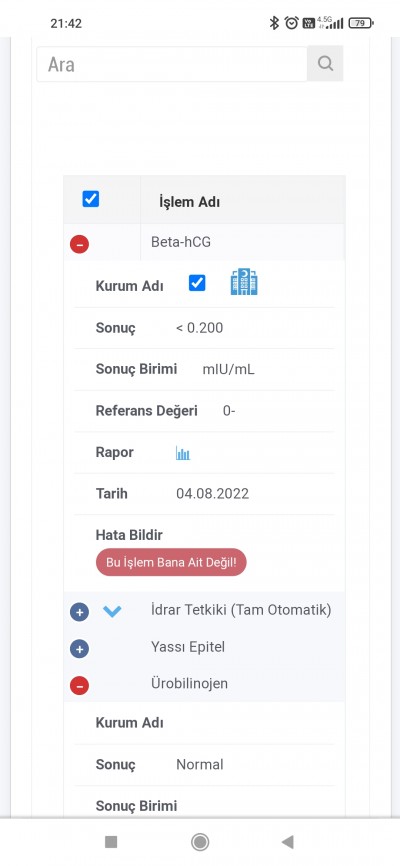Select the İşlem Adı column header
Image resolution: width=400 pixels, height=866 pixels.
190,202
